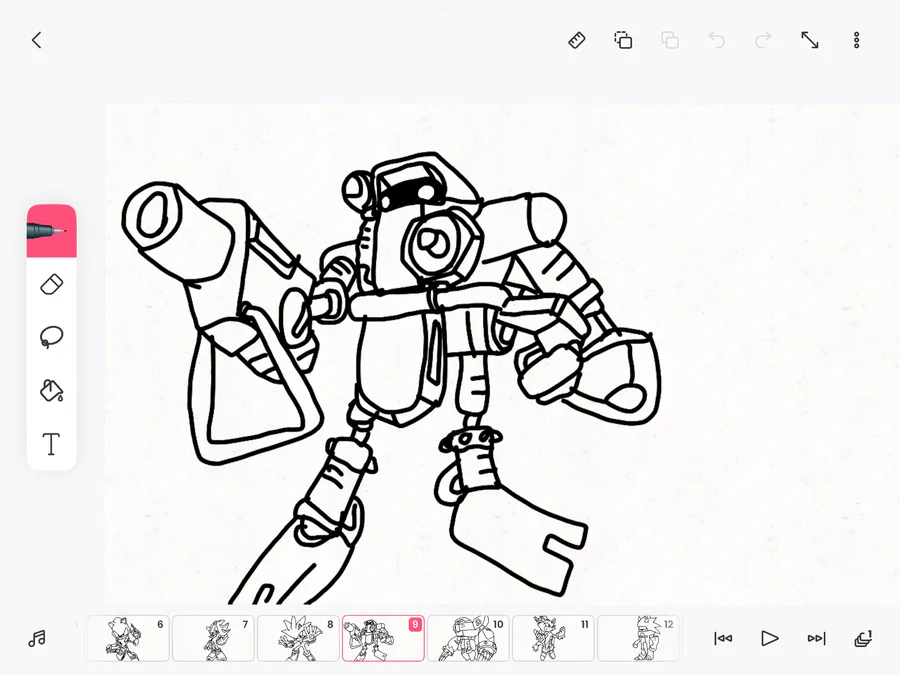900x675 pixels.
Task: Jump to the first frame
Action: coord(723,638)
